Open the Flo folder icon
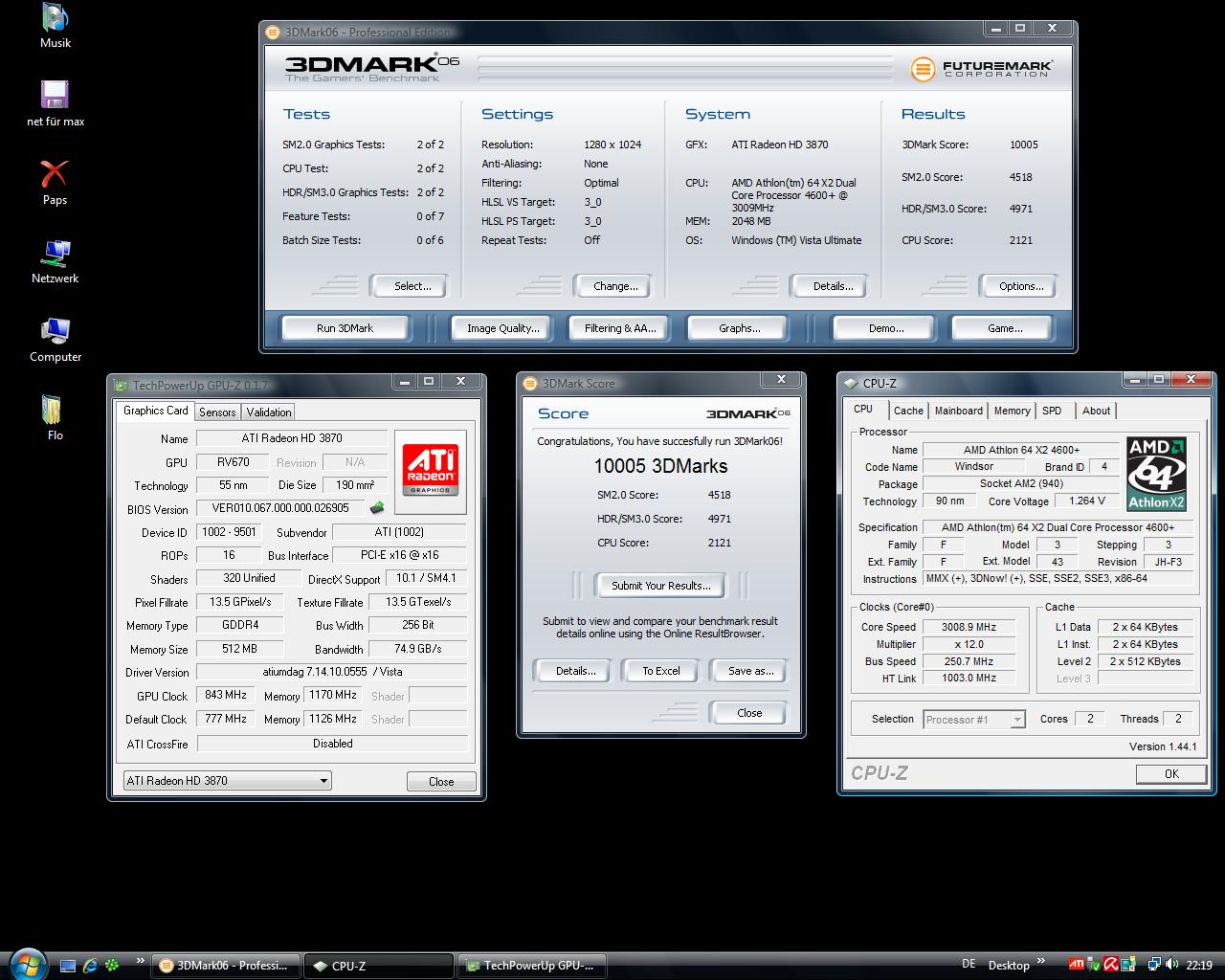 tap(56, 418)
